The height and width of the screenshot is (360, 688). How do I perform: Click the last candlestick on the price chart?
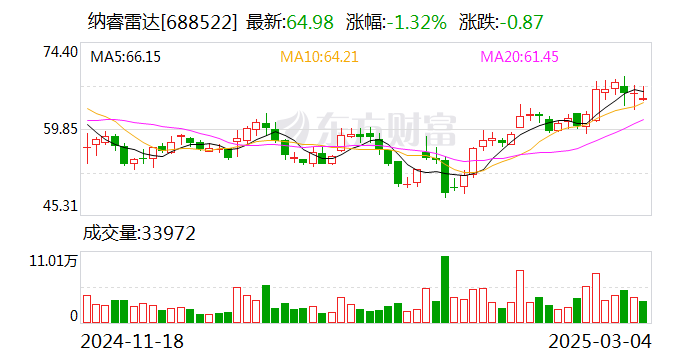pyautogui.click(x=643, y=95)
